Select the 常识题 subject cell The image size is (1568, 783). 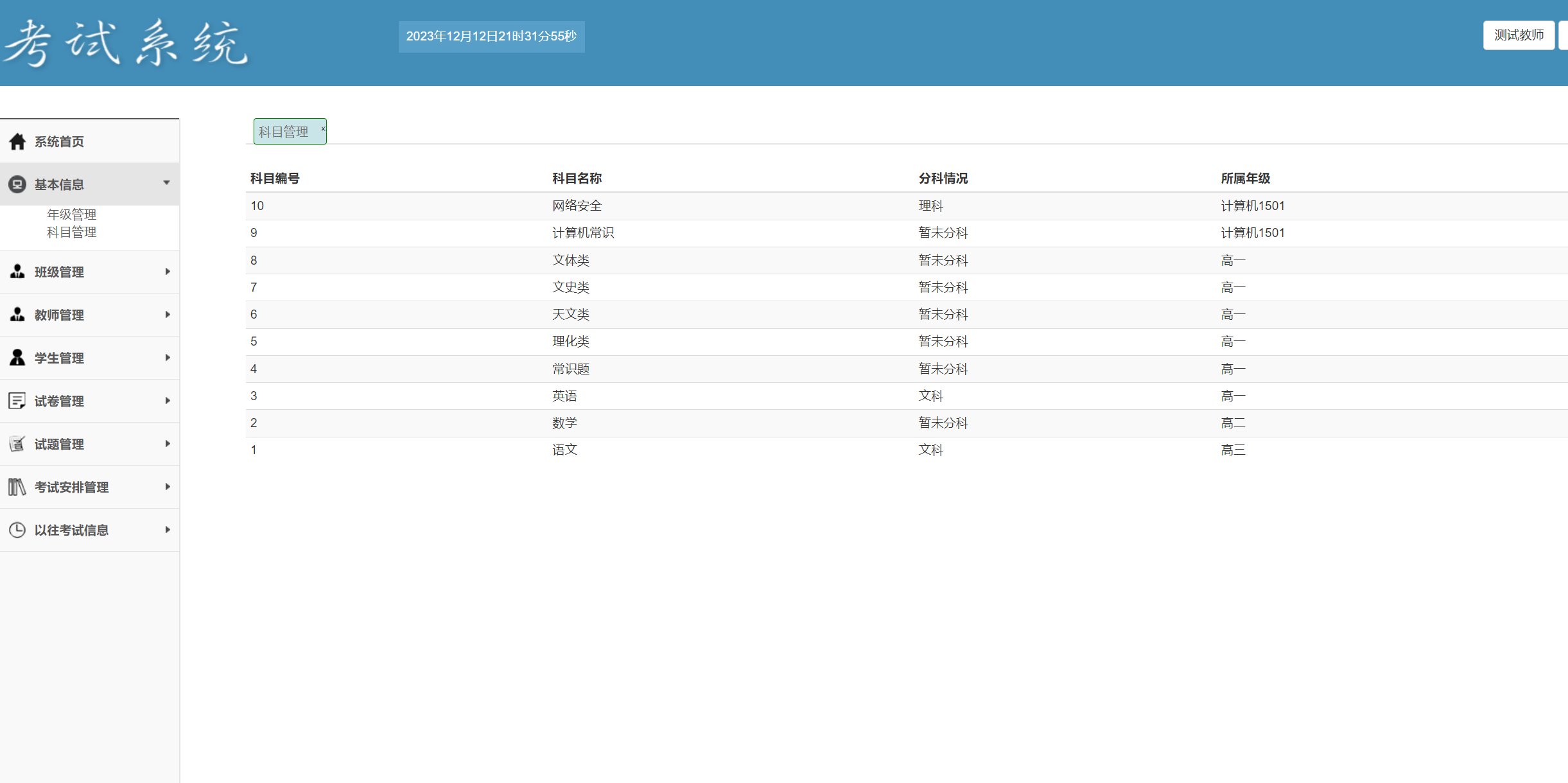click(x=571, y=369)
